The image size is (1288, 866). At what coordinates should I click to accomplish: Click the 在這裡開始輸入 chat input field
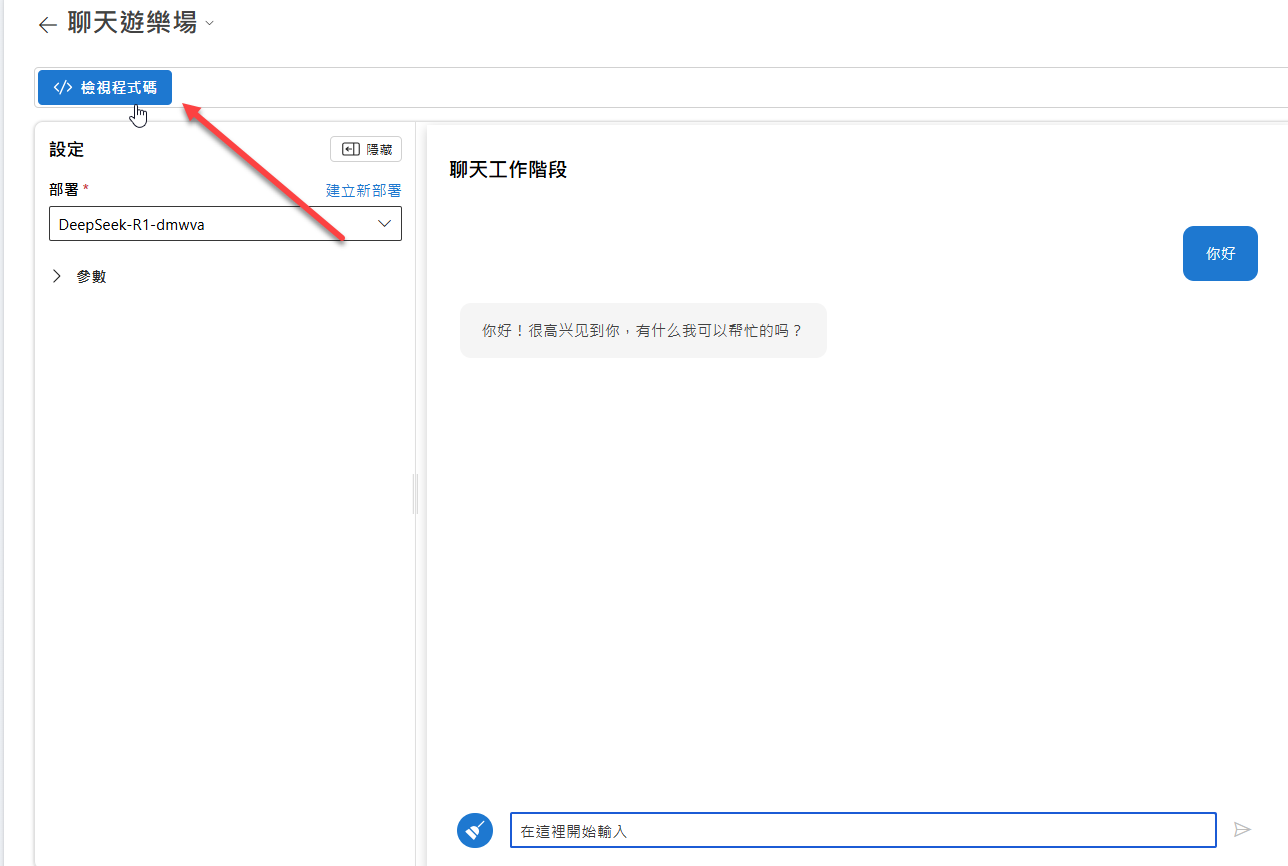pos(863,830)
